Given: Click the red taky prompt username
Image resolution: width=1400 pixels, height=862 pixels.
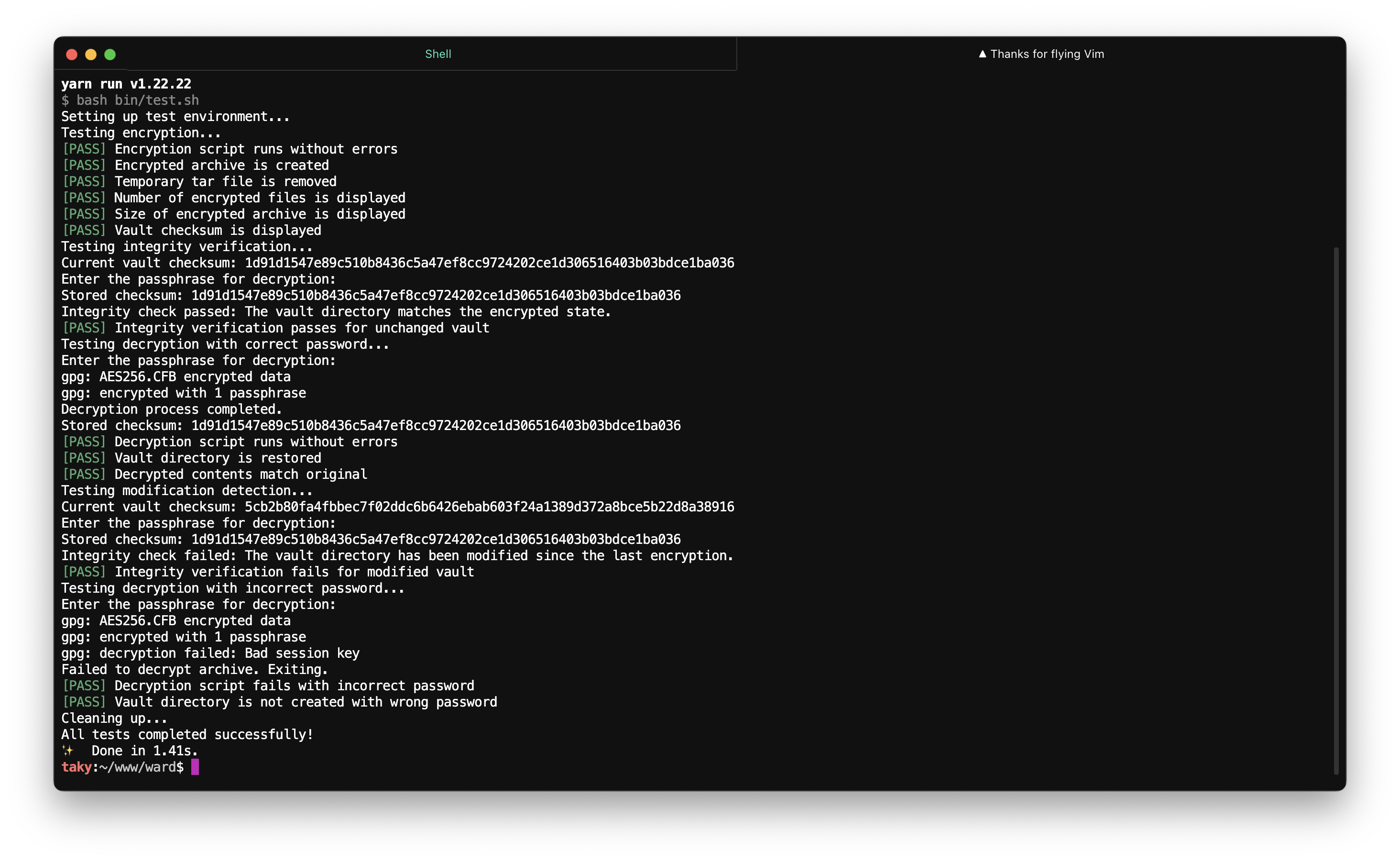Looking at the screenshot, I should (x=77, y=767).
